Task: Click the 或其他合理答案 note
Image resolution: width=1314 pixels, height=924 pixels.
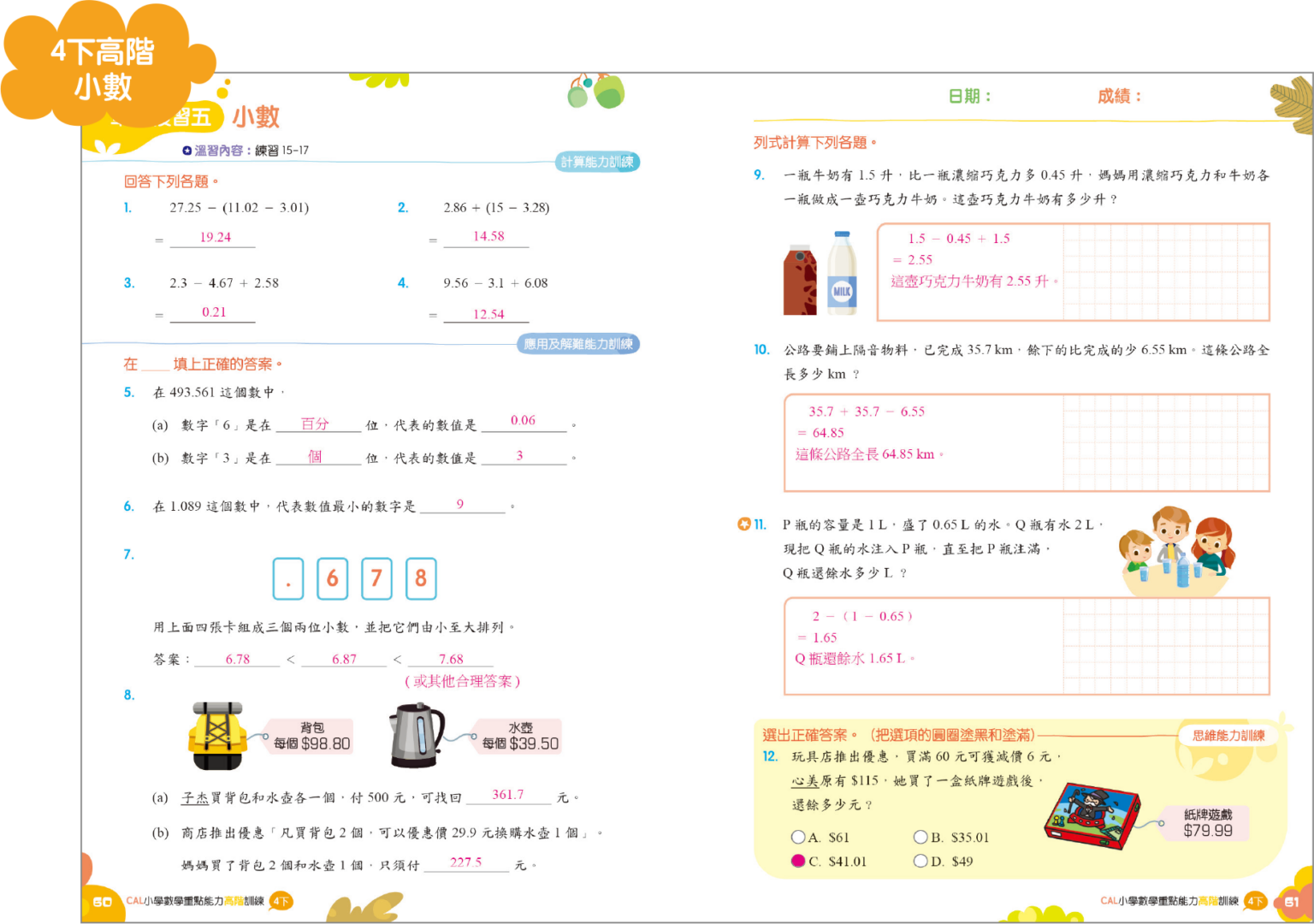Action: [x=462, y=682]
